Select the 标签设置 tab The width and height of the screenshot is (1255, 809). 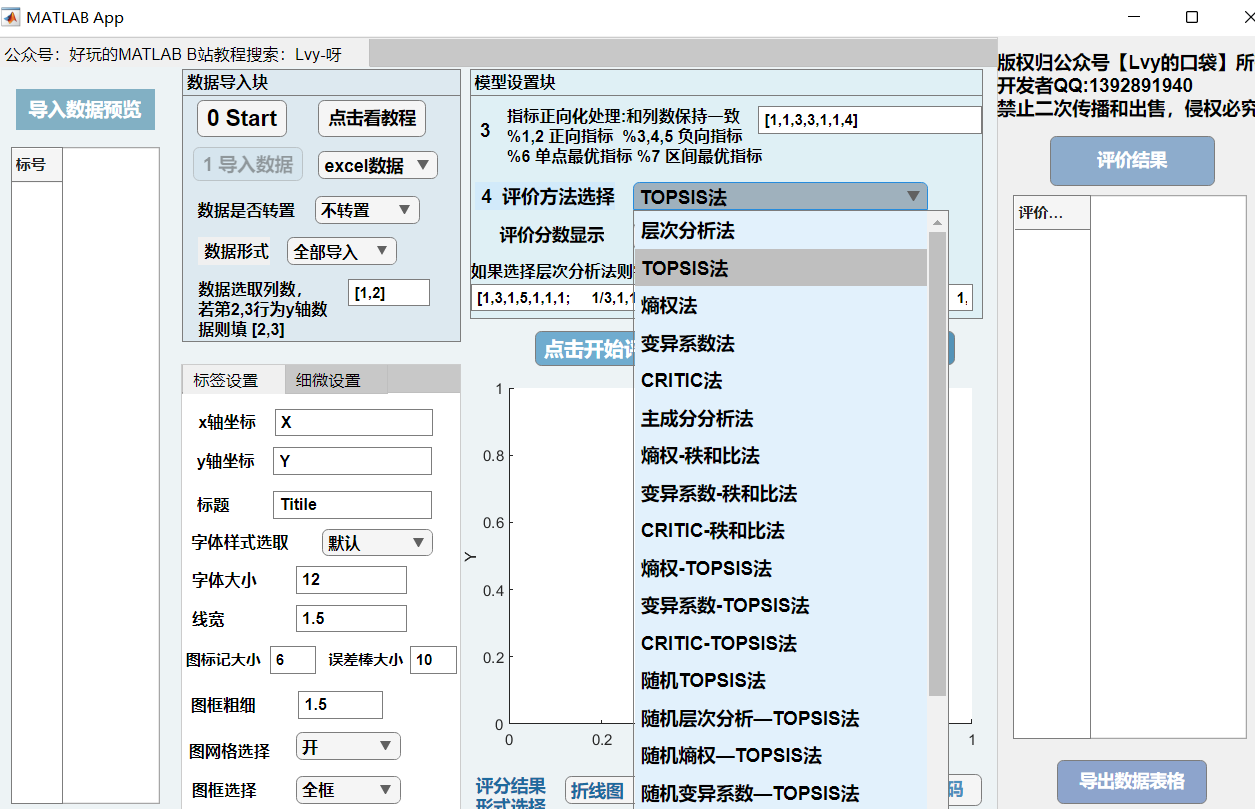point(226,380)
